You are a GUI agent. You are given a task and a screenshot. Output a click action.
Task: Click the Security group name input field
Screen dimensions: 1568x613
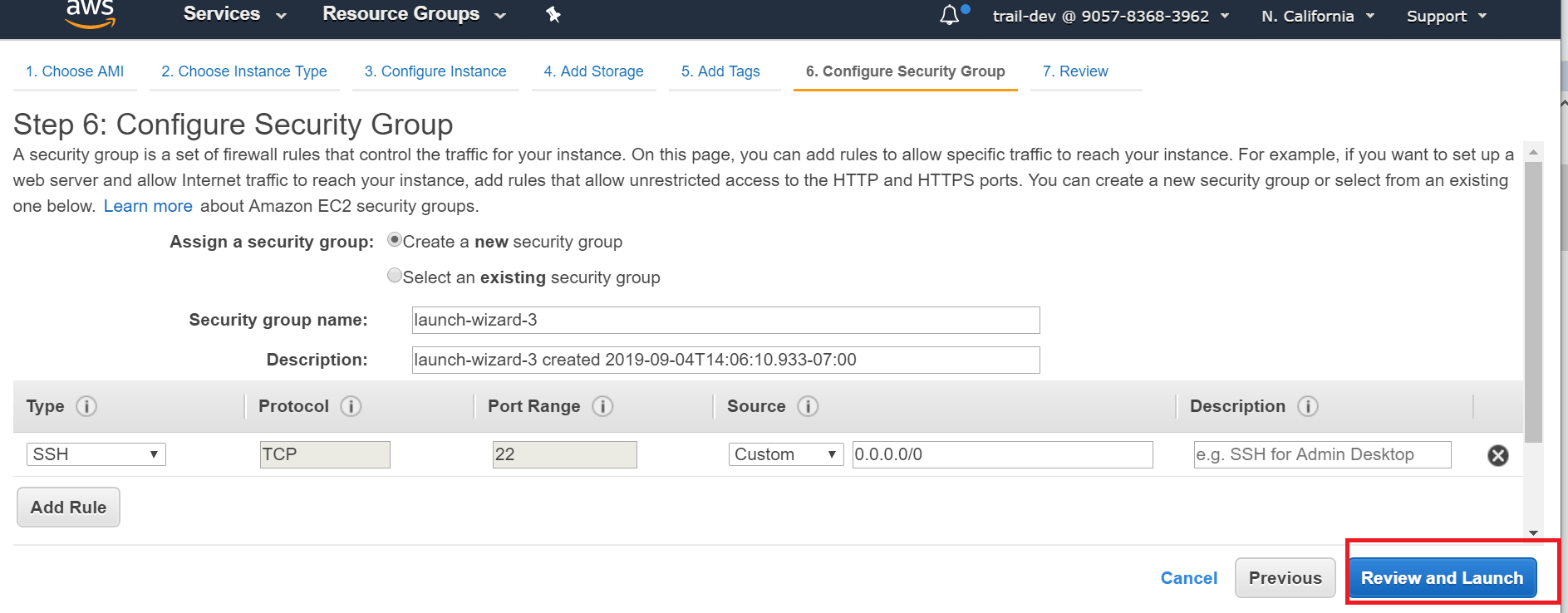[x=725, y=320]
